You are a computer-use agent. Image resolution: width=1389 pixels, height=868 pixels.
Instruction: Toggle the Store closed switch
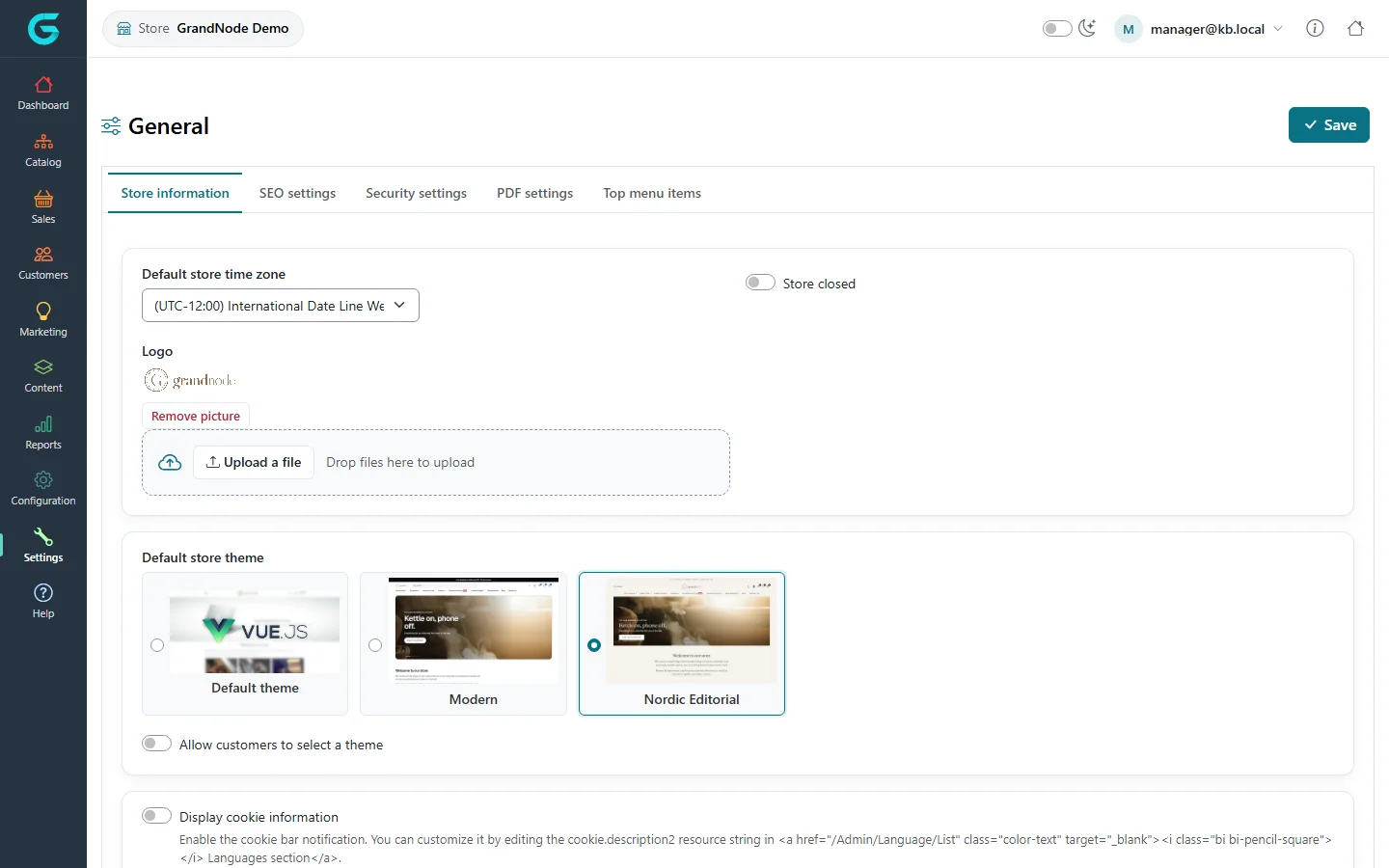[760, 283]
